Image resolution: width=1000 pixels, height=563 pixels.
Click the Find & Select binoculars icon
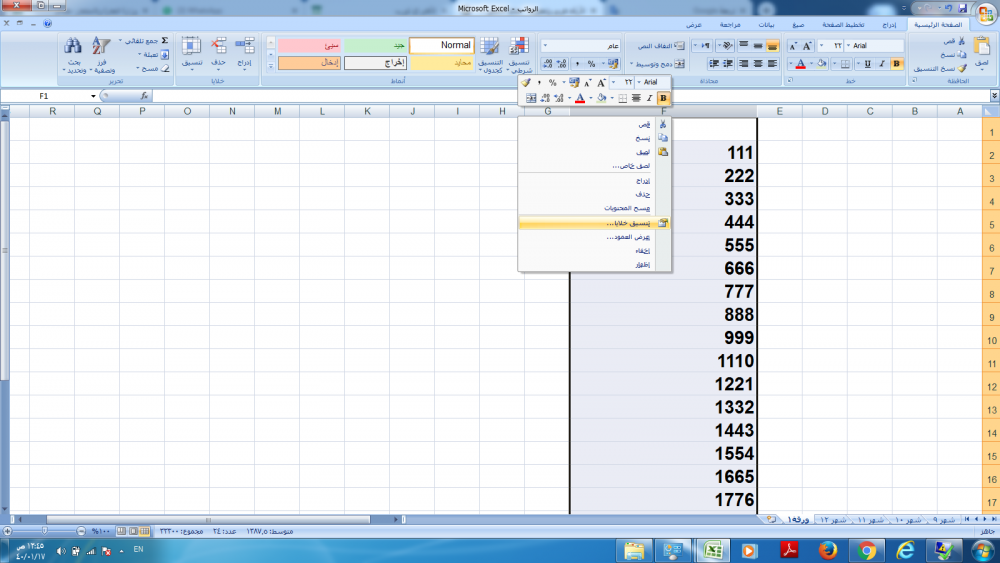tap(73, 46)
